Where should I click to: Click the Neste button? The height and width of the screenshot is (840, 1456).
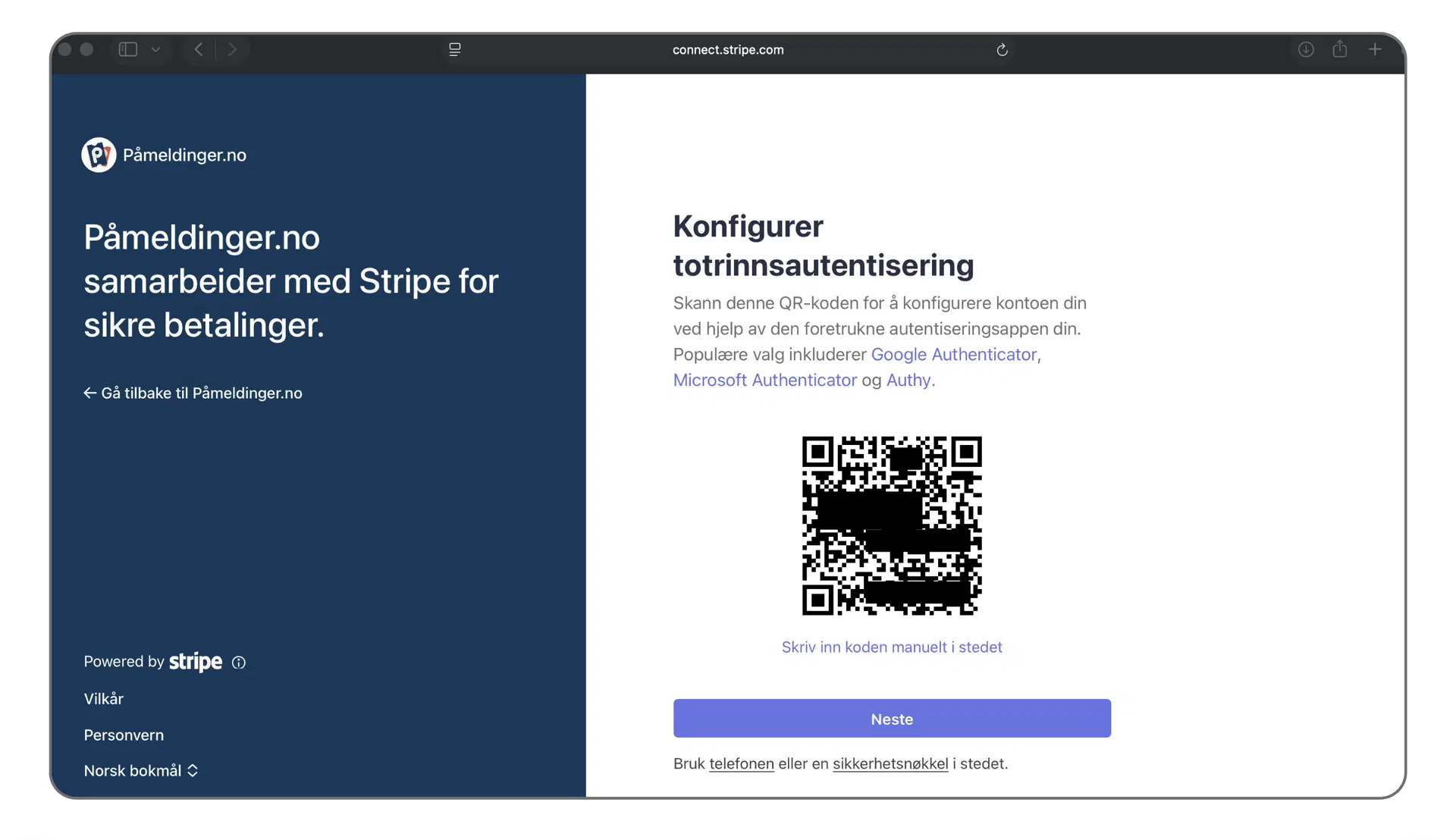pyautogui.click(x=892, y=718)
